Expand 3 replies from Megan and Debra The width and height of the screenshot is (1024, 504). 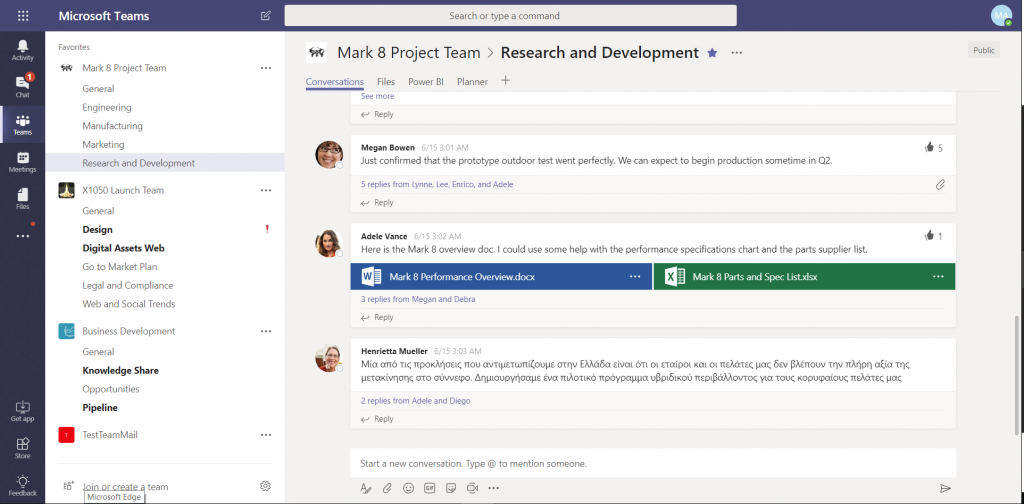[418, 300]
